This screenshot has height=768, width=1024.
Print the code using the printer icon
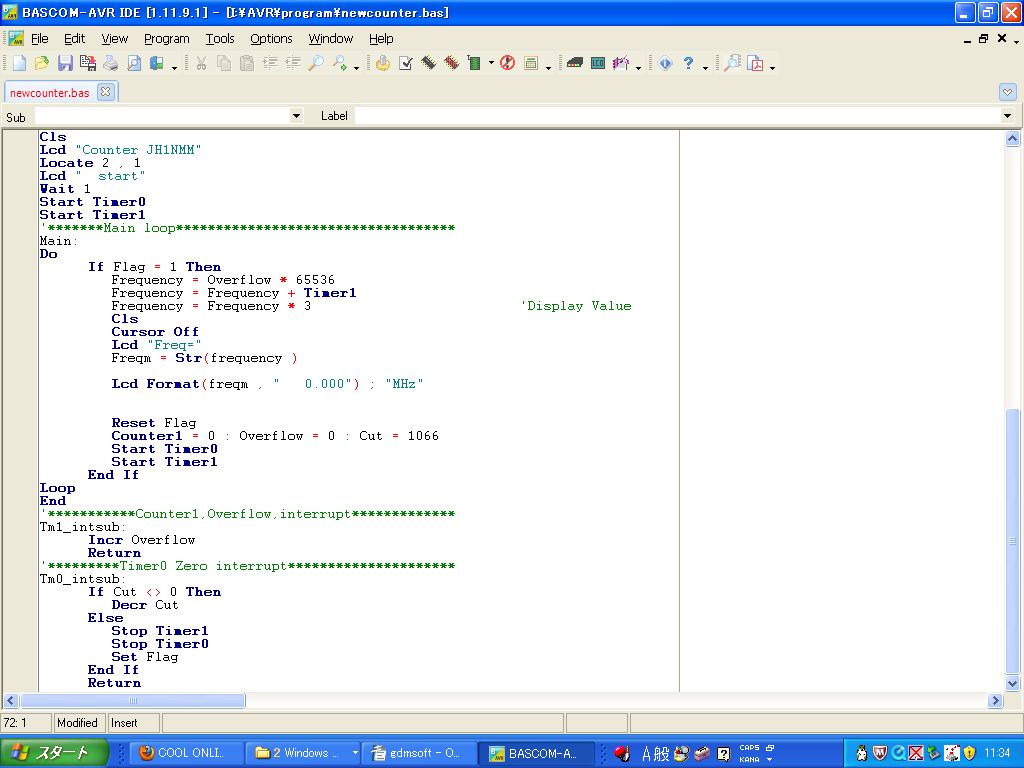coord(110,63)
